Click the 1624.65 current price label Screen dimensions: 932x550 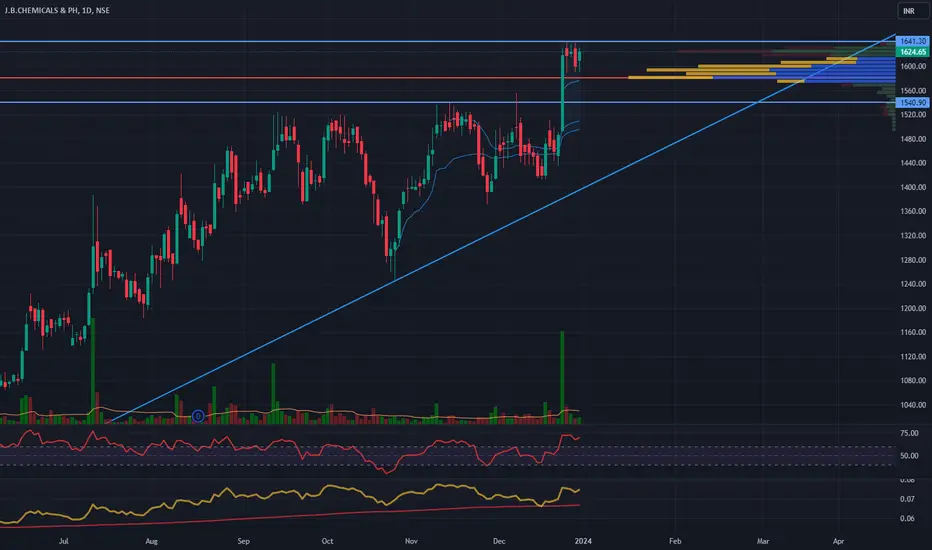pyautogui.click(x=912, y=52)
